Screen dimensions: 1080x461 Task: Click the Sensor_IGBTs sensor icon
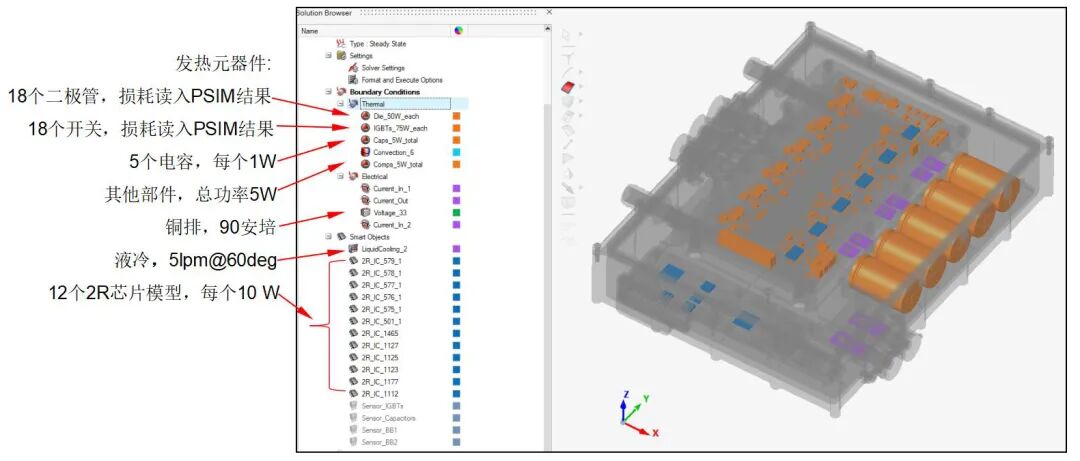click(x=353, y=406)
